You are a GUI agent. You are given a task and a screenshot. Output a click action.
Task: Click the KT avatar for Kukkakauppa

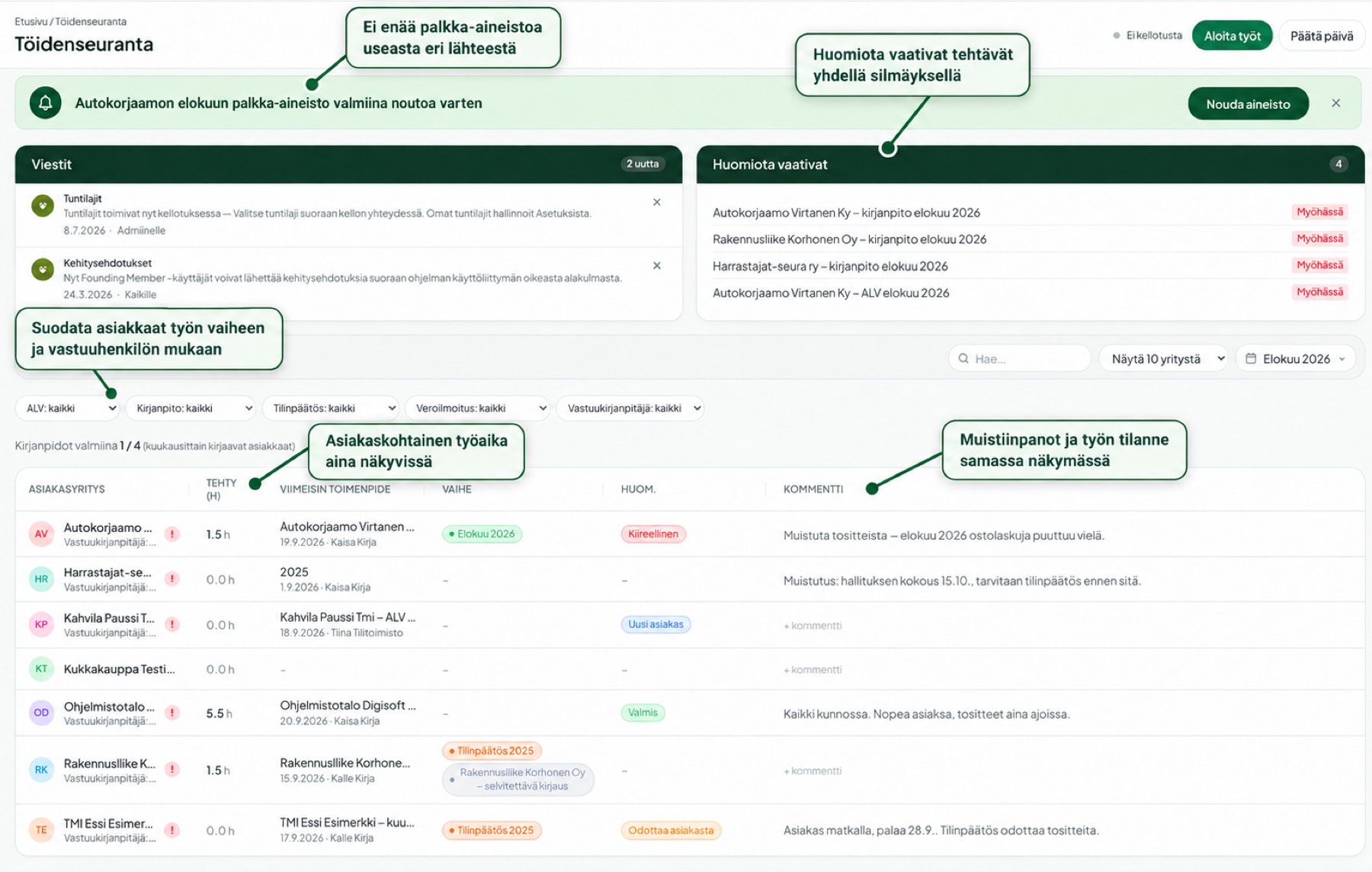click(x=41, y=668)
